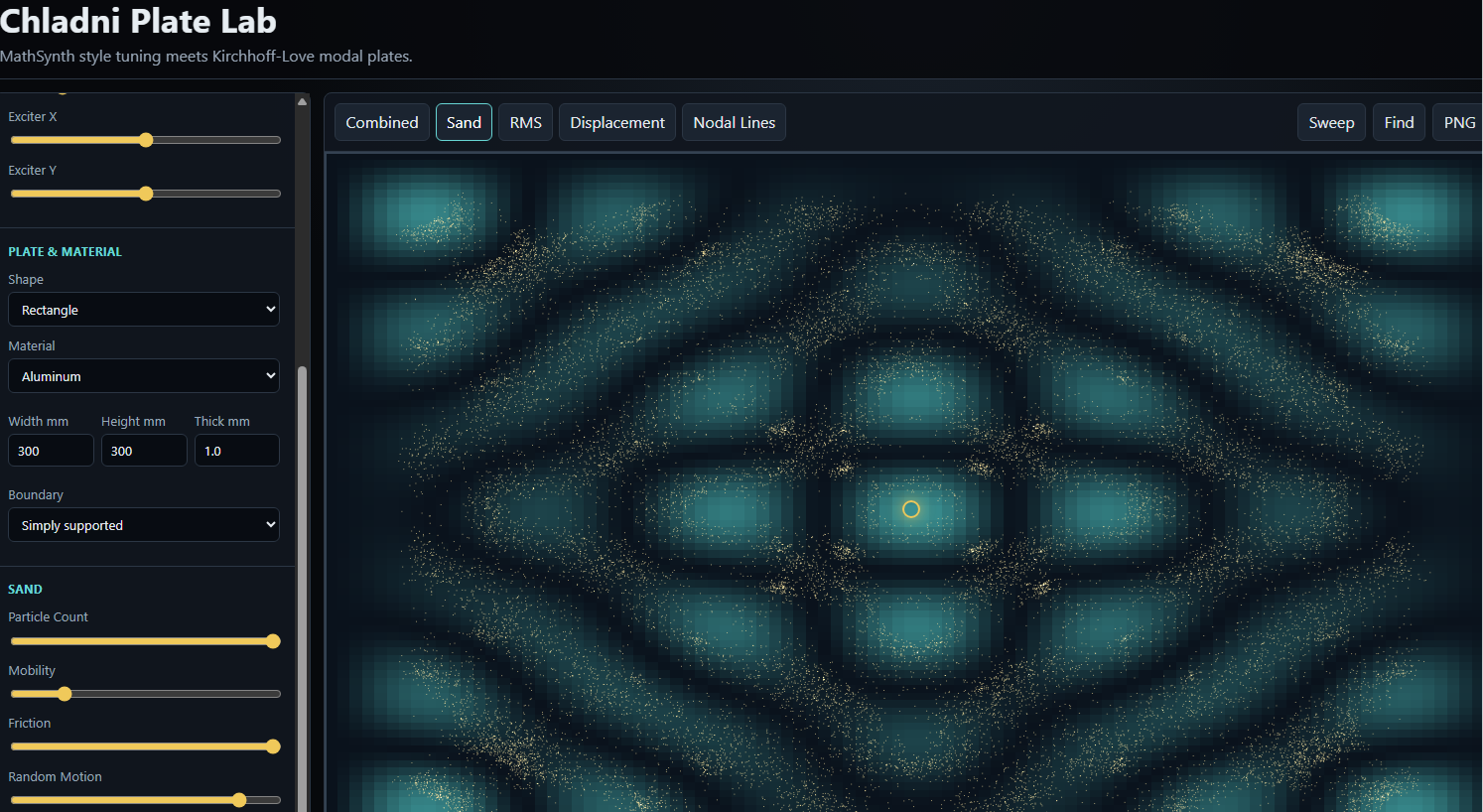Export the plate as PNG
1483x812 pixels.
[x=1458, y=122]
